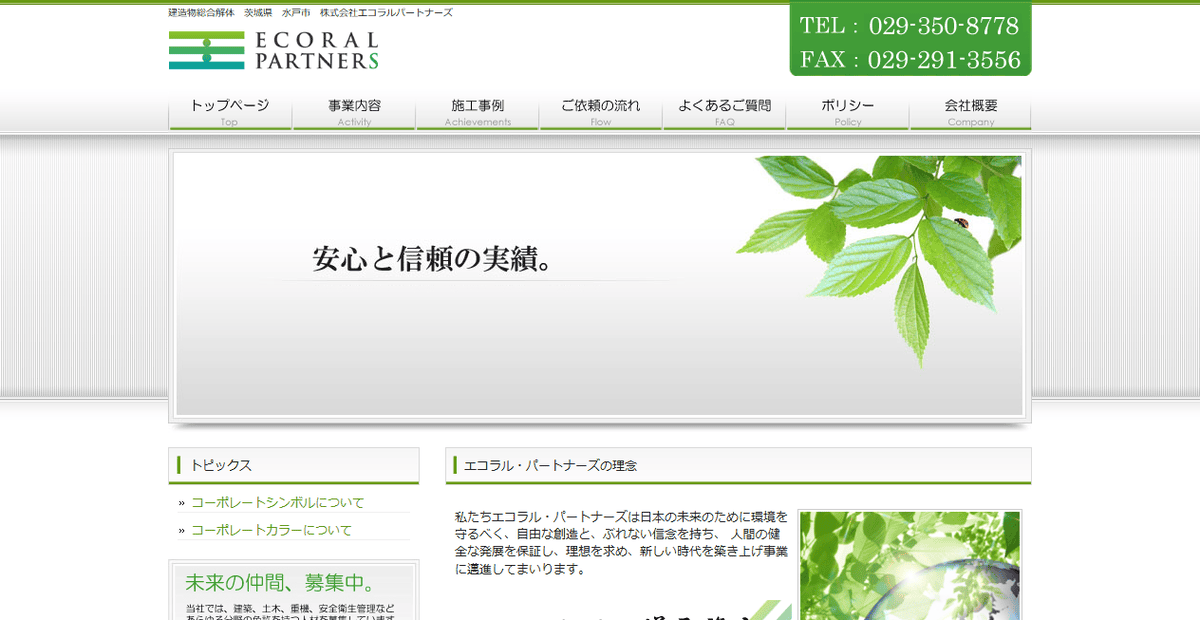Screen dimensions: 1200x620
Task: Click the globe and leaves photo in philosophy section
Action: [x=910, y=570]
